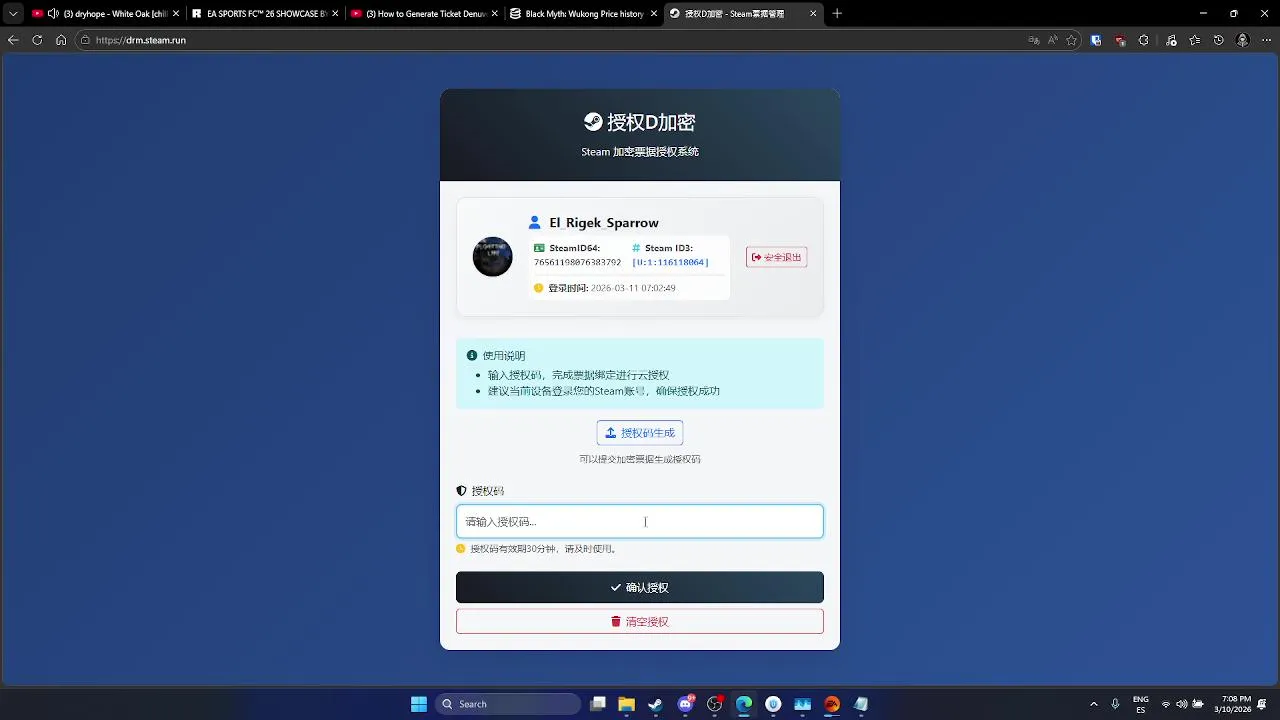Open Task View in taskbar
1280x720 pixels.
(x=598, y=704)
